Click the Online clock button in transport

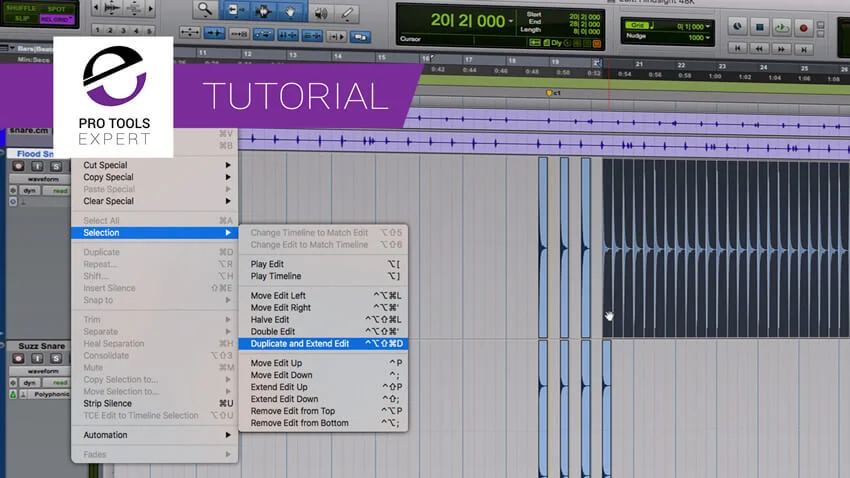(737, 26)
